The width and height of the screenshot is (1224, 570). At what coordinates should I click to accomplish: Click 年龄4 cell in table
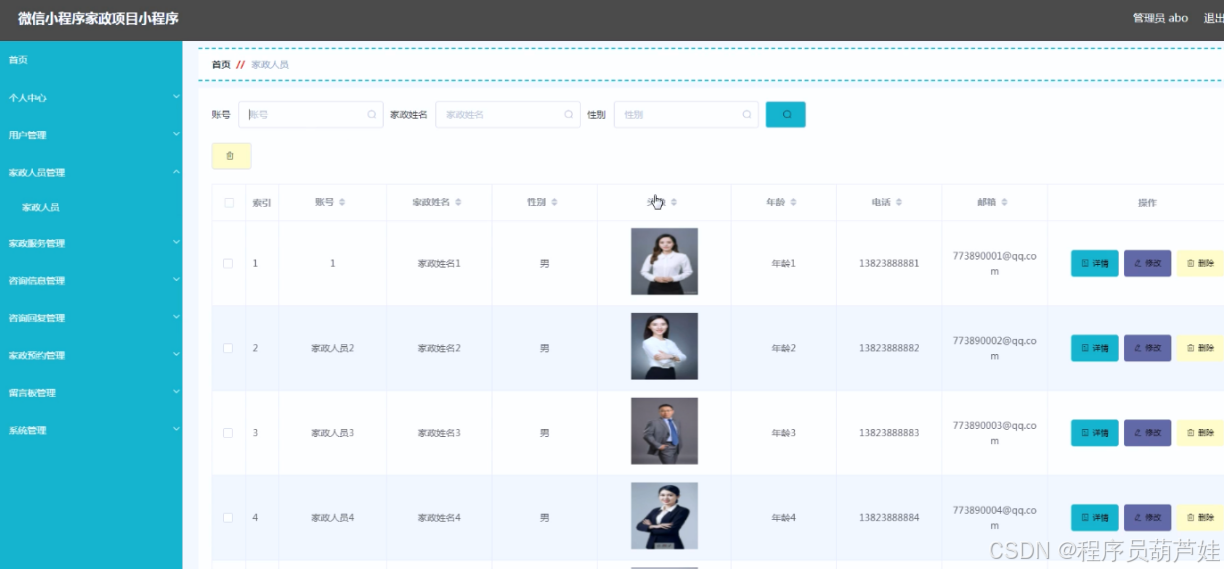pos(783,518)
